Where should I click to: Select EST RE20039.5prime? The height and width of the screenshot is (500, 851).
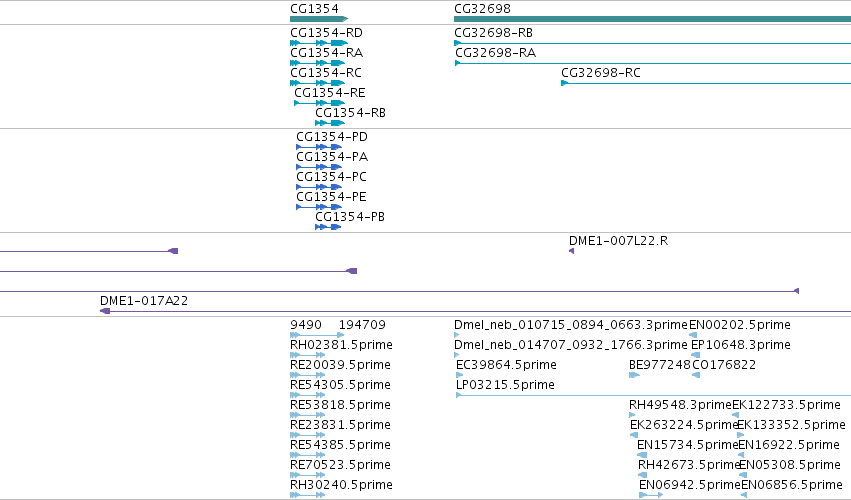tap(340, 365)
